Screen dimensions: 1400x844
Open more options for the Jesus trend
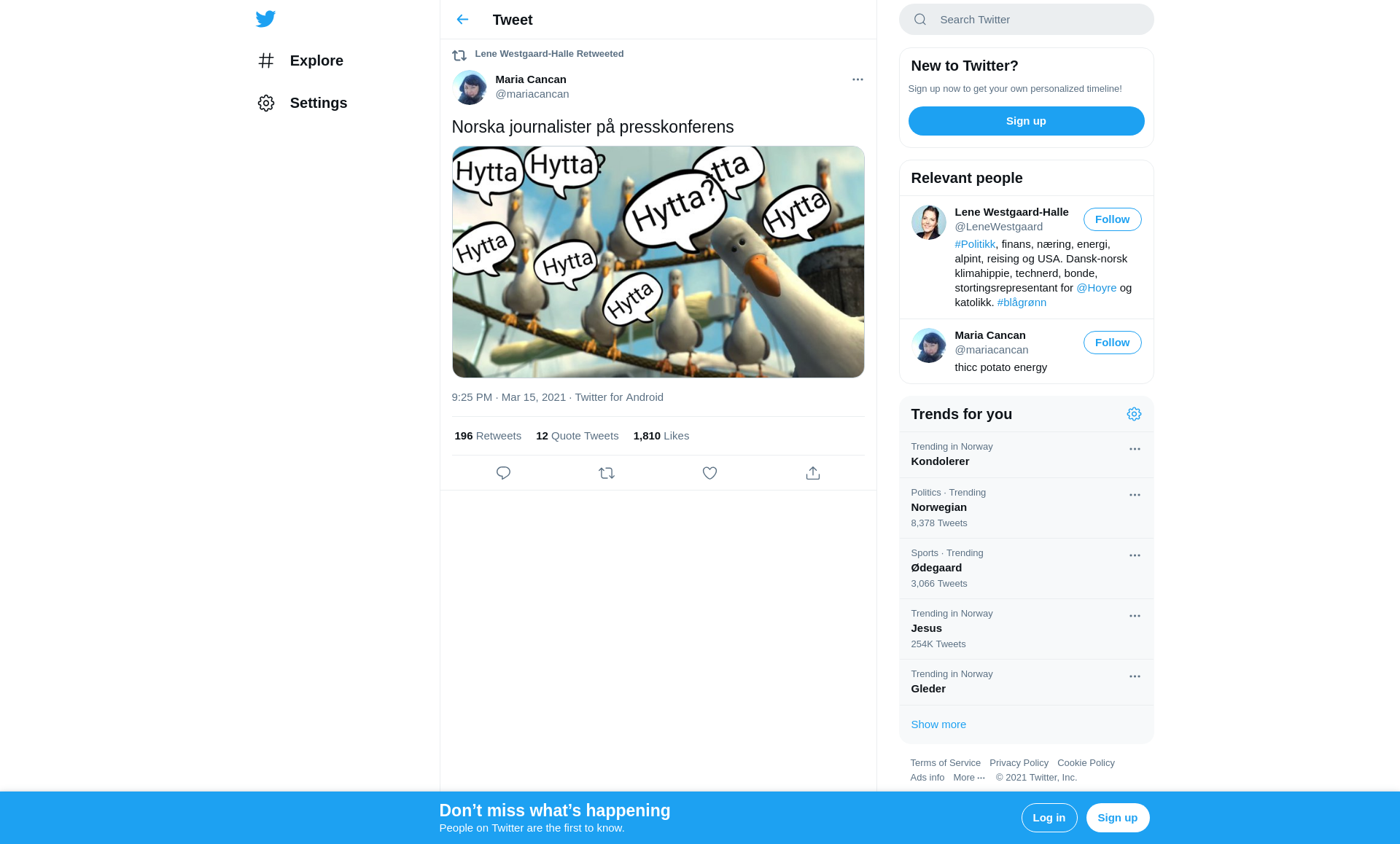pos(1135,616)
